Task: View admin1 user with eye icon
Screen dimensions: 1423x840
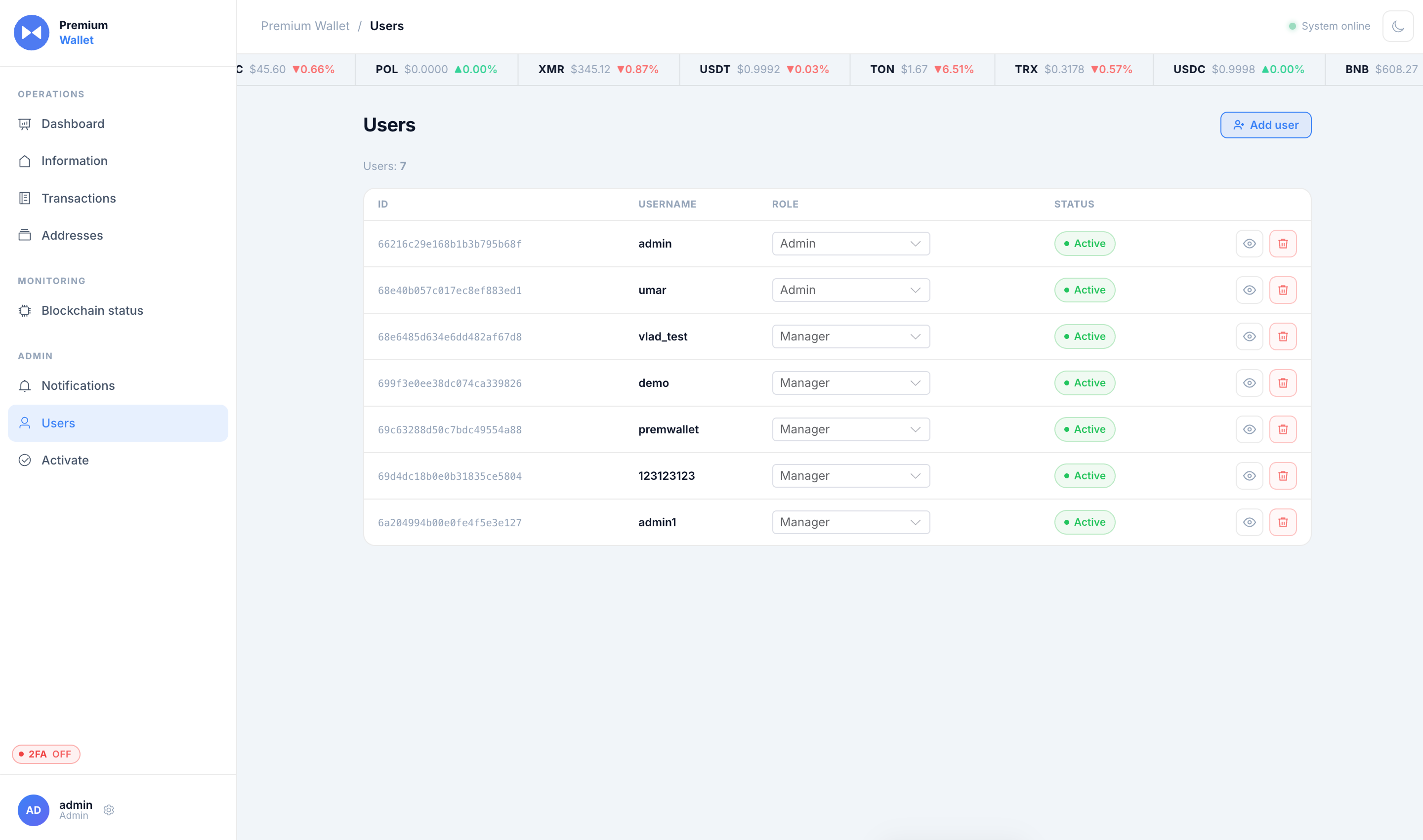Action: click(x=1249, y=522)
